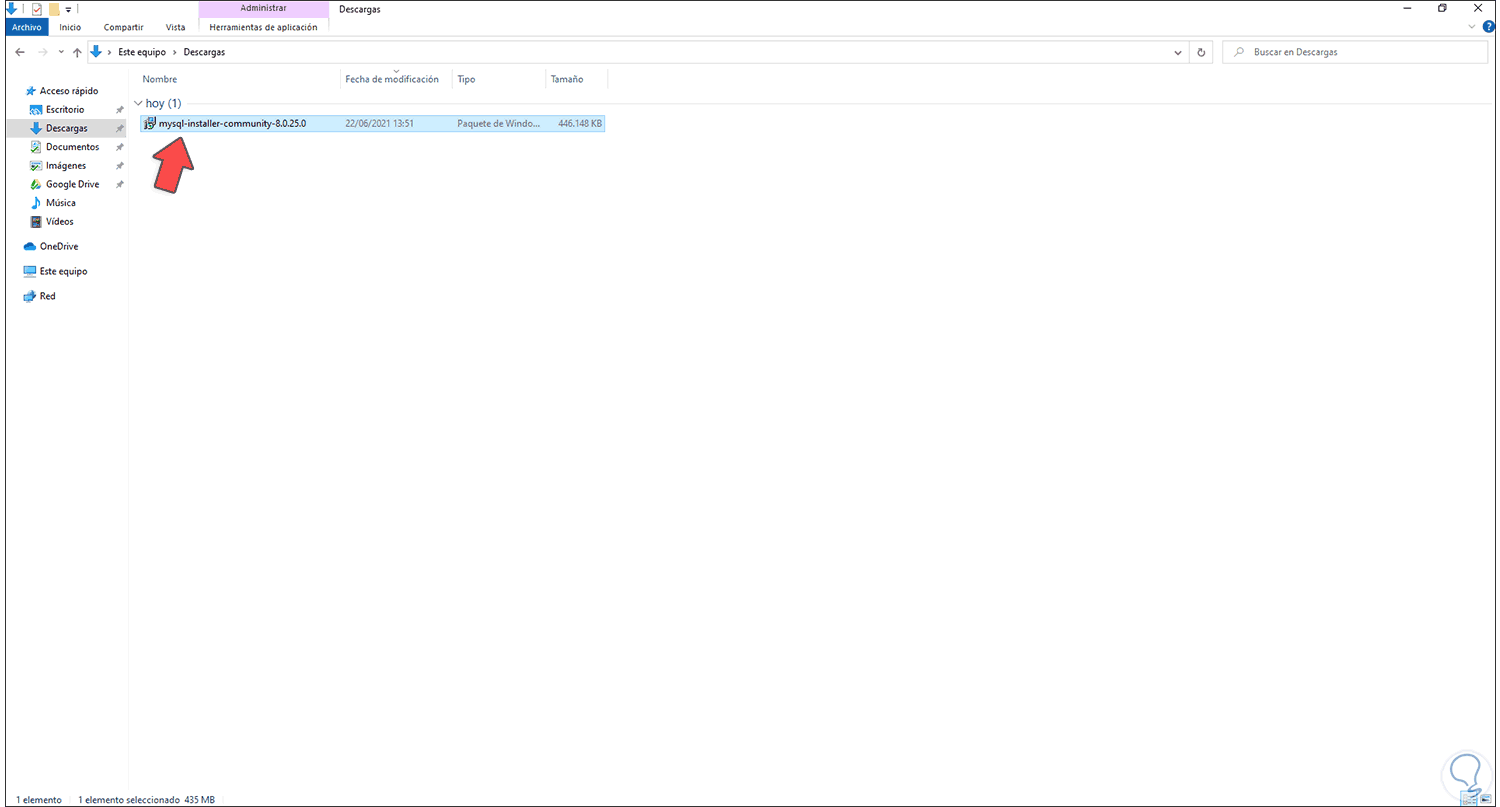Switch to the Vista ribbon tab

click(x=175, y=27)
